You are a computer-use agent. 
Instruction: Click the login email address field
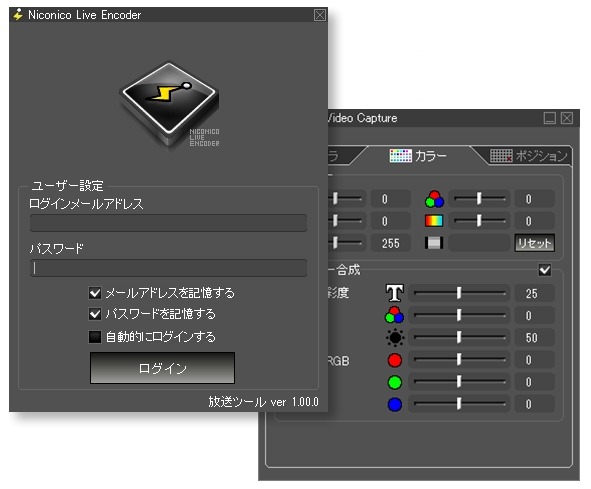[168, 223]
